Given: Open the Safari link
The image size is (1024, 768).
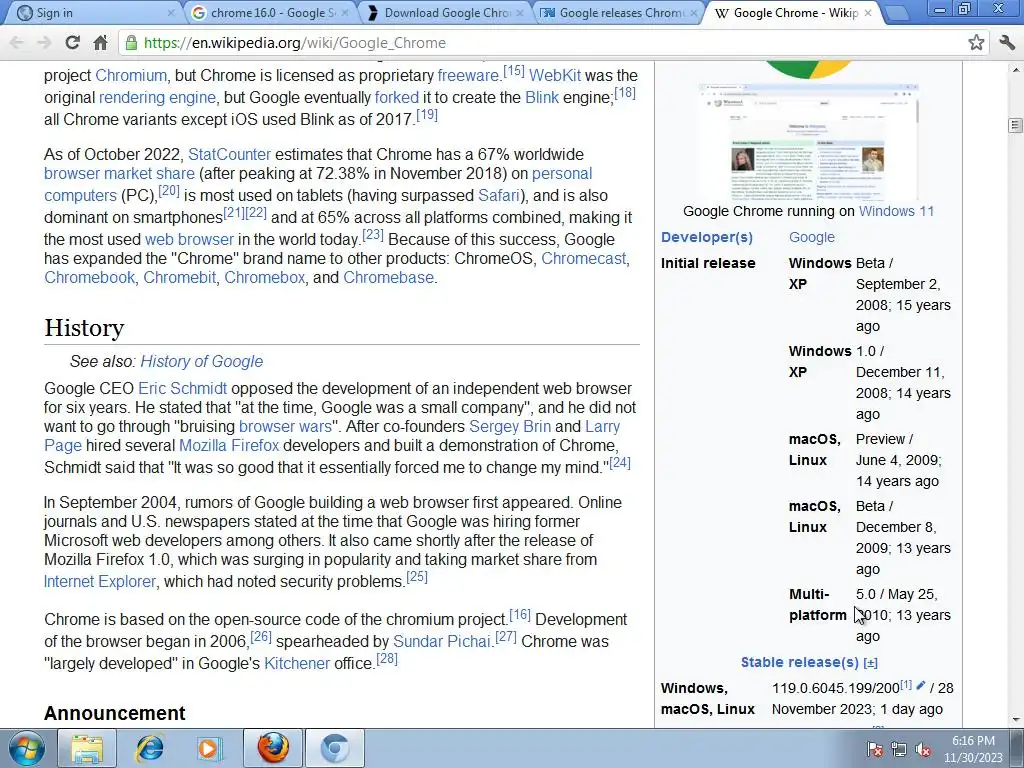Looking at the screenshot, I should coord(498,196).
